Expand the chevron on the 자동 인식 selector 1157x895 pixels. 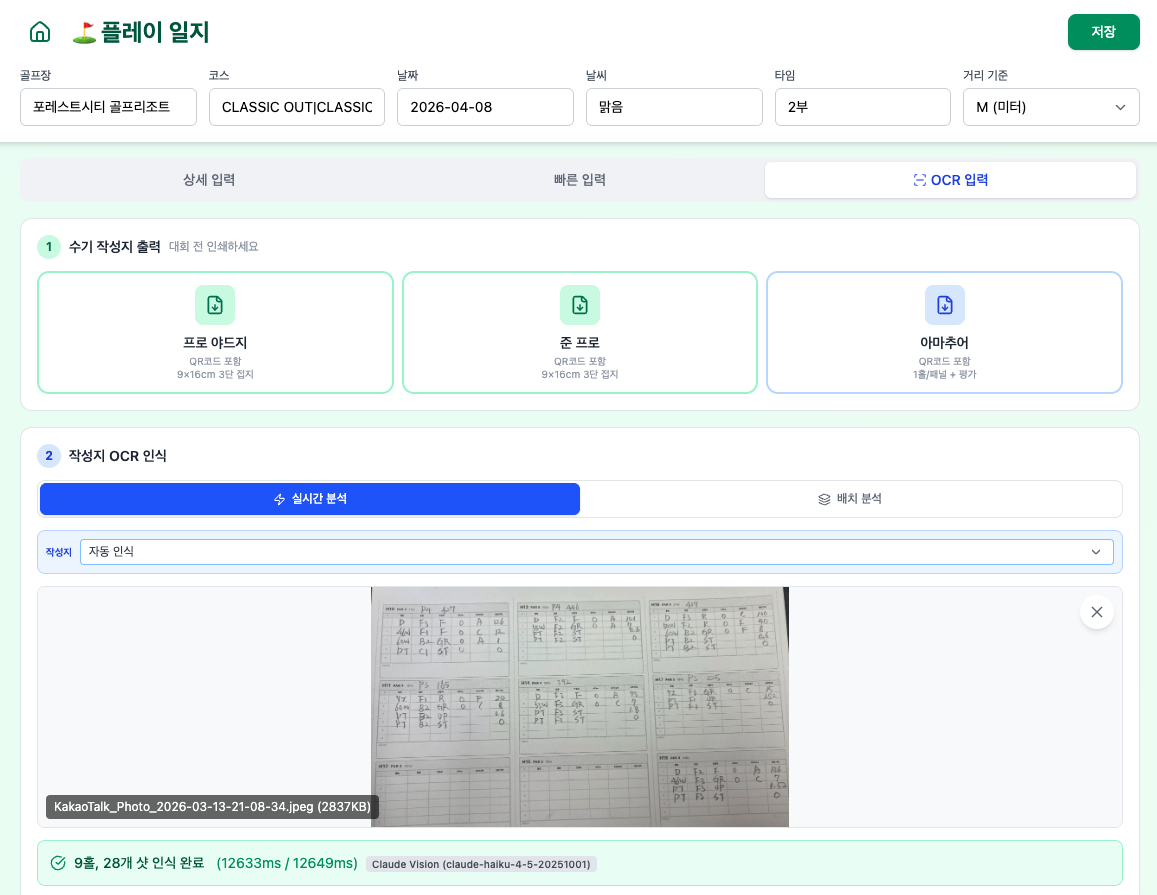(1096, 552)
